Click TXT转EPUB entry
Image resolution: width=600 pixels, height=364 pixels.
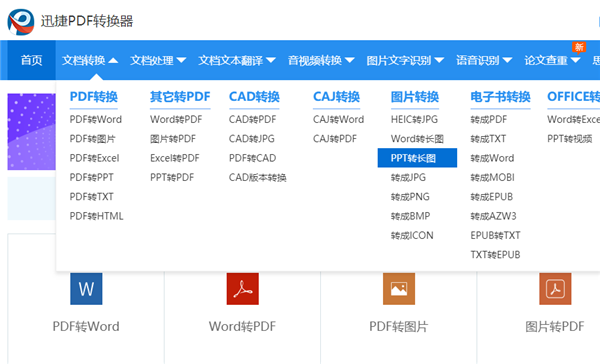point(496,255)
